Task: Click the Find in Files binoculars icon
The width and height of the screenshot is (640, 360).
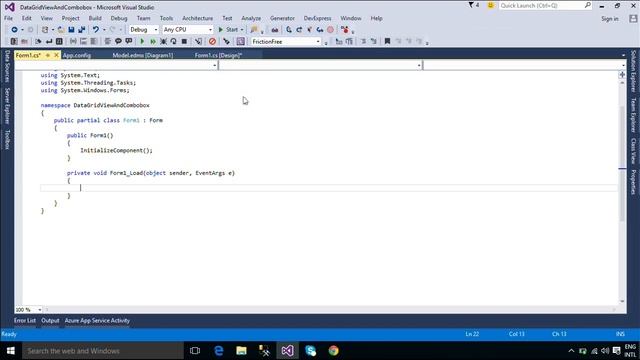Action: (x=275, y=30)
